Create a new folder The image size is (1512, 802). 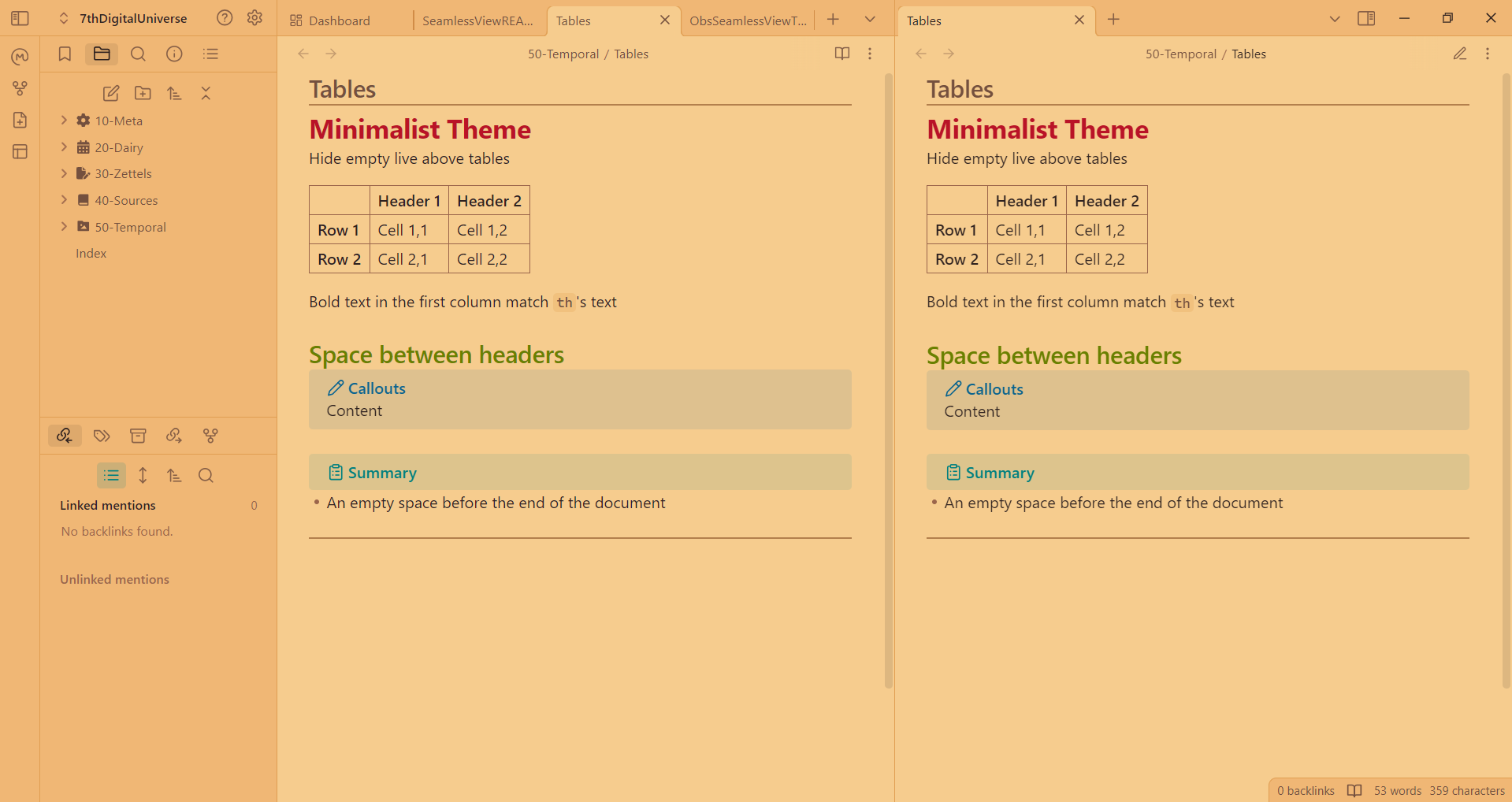[143, 93]
